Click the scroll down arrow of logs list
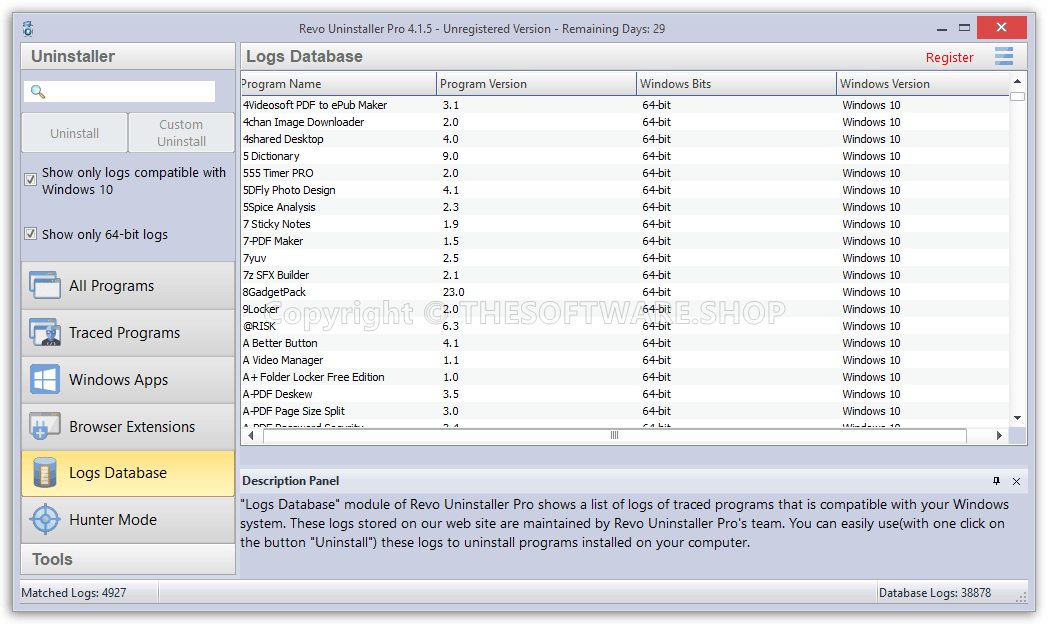Viewport: 1048px width, 624px height. coord(1017,418)
